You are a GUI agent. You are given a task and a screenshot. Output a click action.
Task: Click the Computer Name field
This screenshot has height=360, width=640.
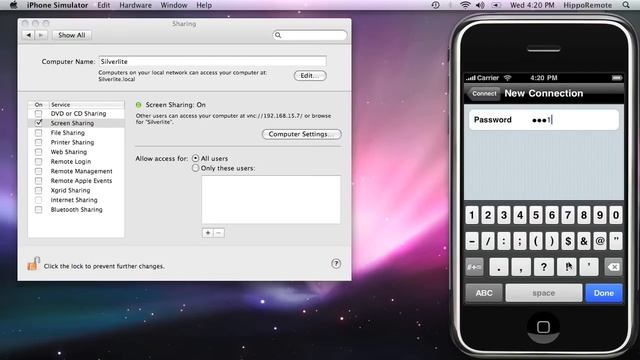[212, 61]
